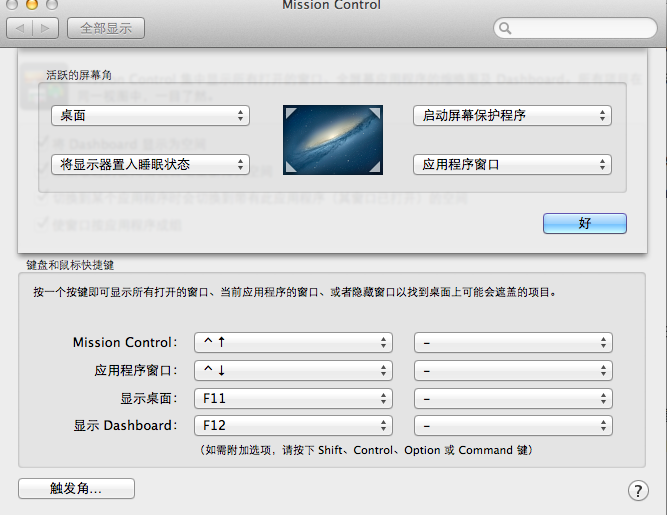Click the 全部显示 toolbar button

106,28
